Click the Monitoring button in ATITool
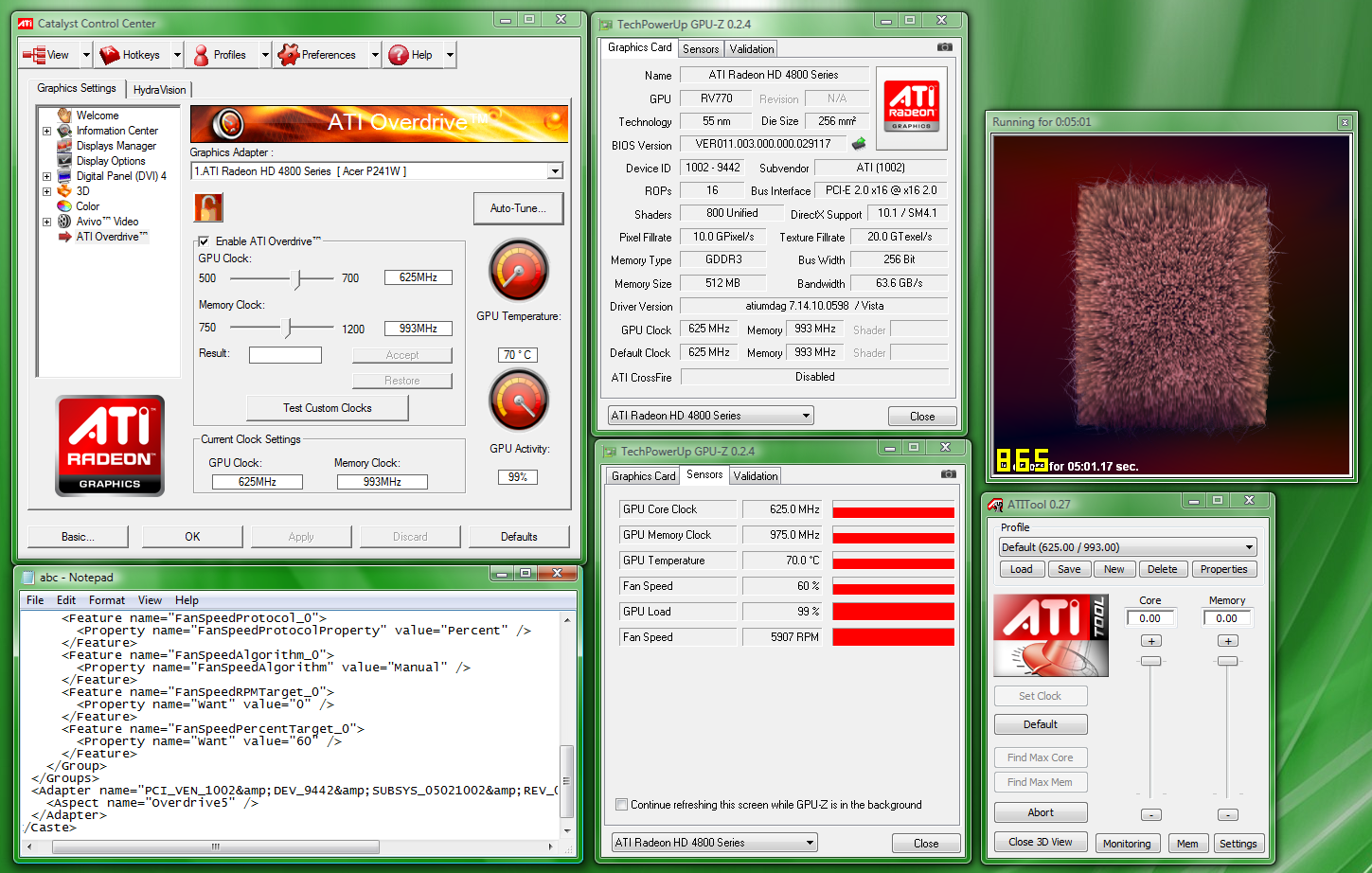 [1127, 844]
